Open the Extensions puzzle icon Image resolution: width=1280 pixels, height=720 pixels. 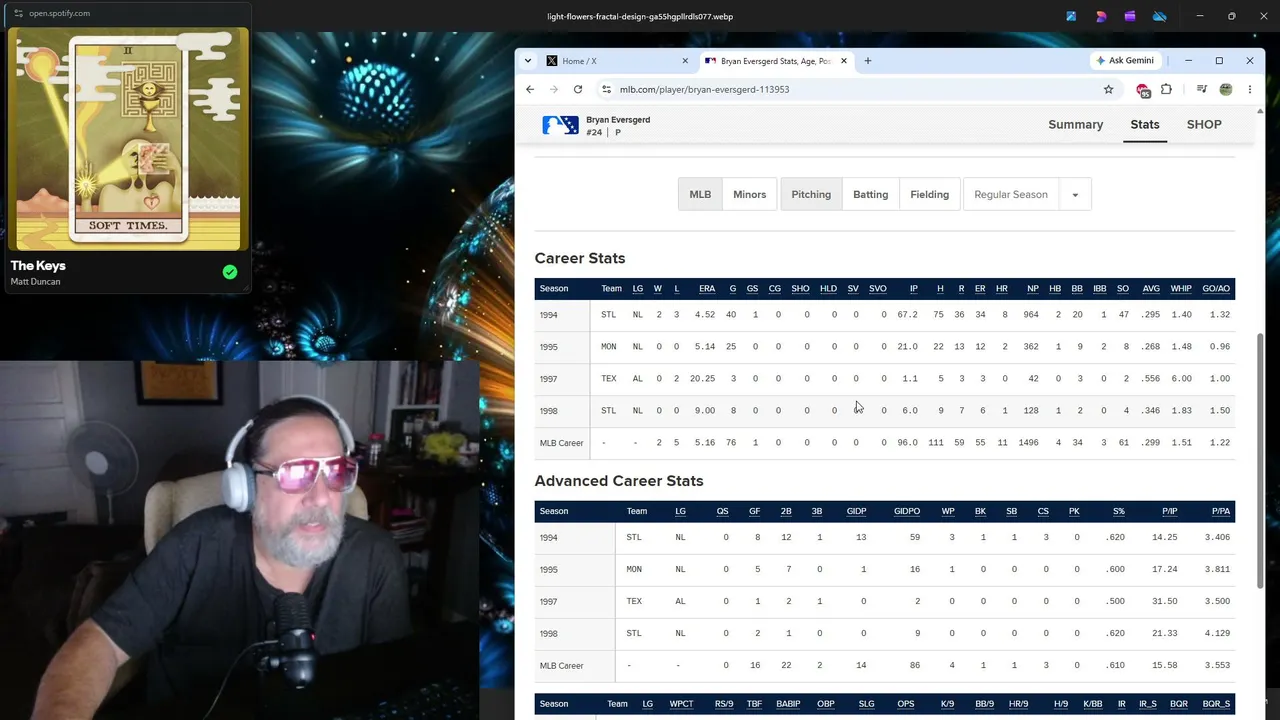pos(1166,89)
